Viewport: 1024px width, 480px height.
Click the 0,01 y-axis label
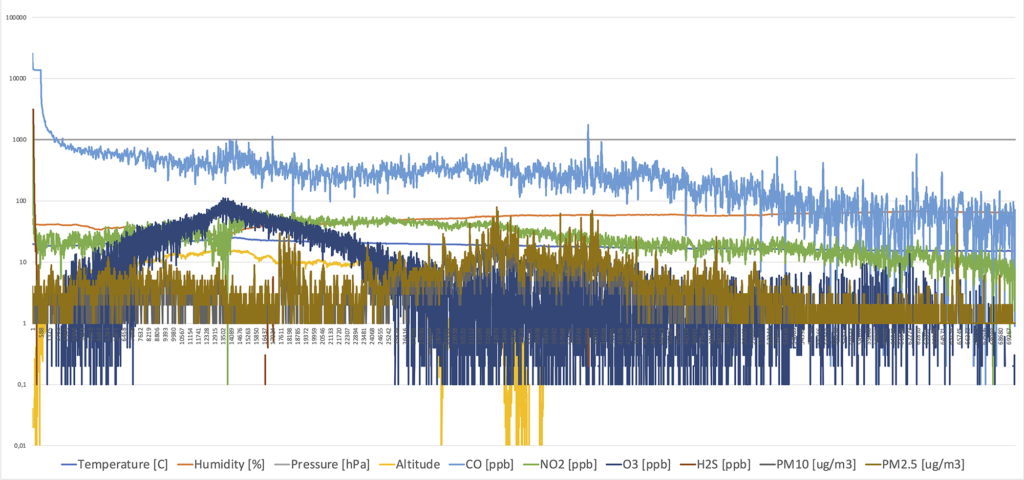pos(19,445)
